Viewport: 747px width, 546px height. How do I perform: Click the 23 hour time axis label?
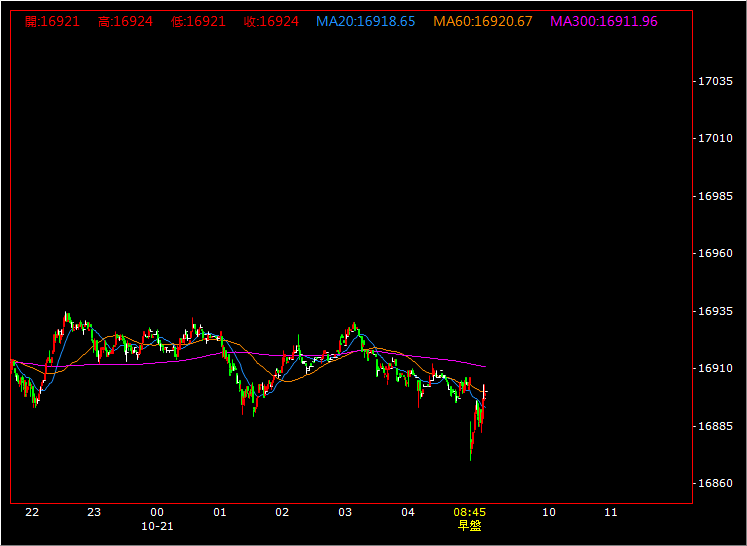(94, 512)
